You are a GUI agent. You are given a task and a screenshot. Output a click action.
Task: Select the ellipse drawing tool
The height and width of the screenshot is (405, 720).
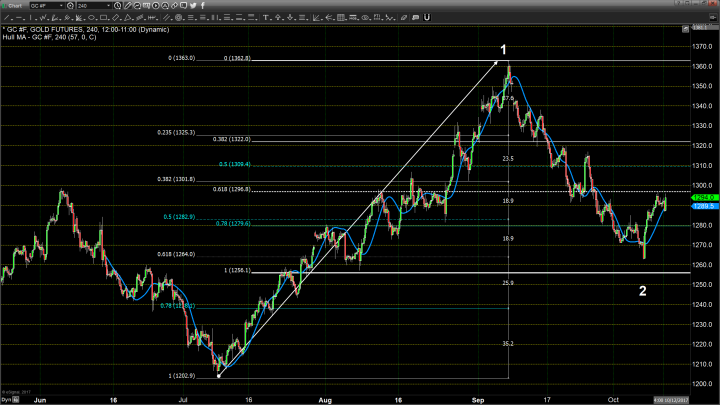pos(91,17)
